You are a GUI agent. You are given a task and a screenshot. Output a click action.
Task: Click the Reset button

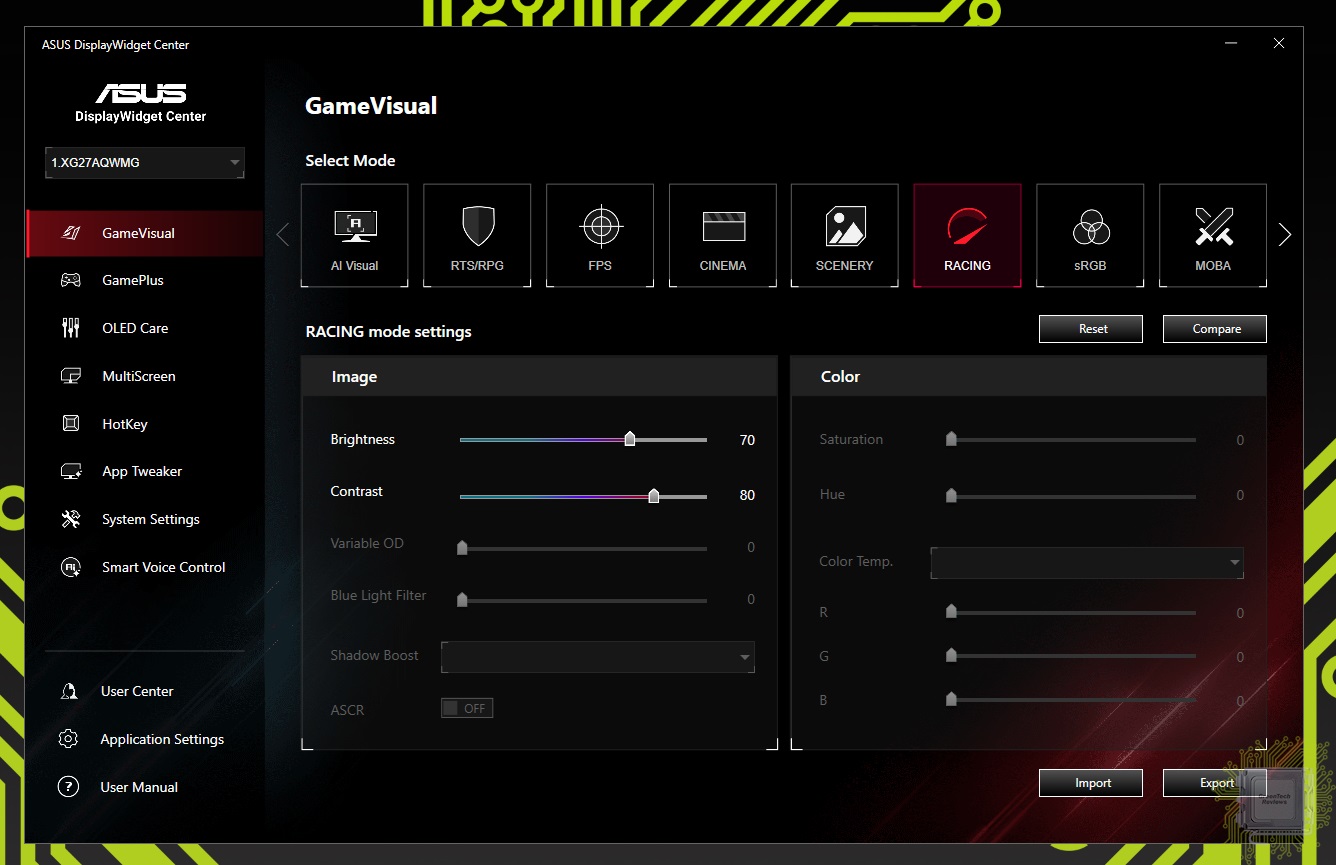[1090, 329]
